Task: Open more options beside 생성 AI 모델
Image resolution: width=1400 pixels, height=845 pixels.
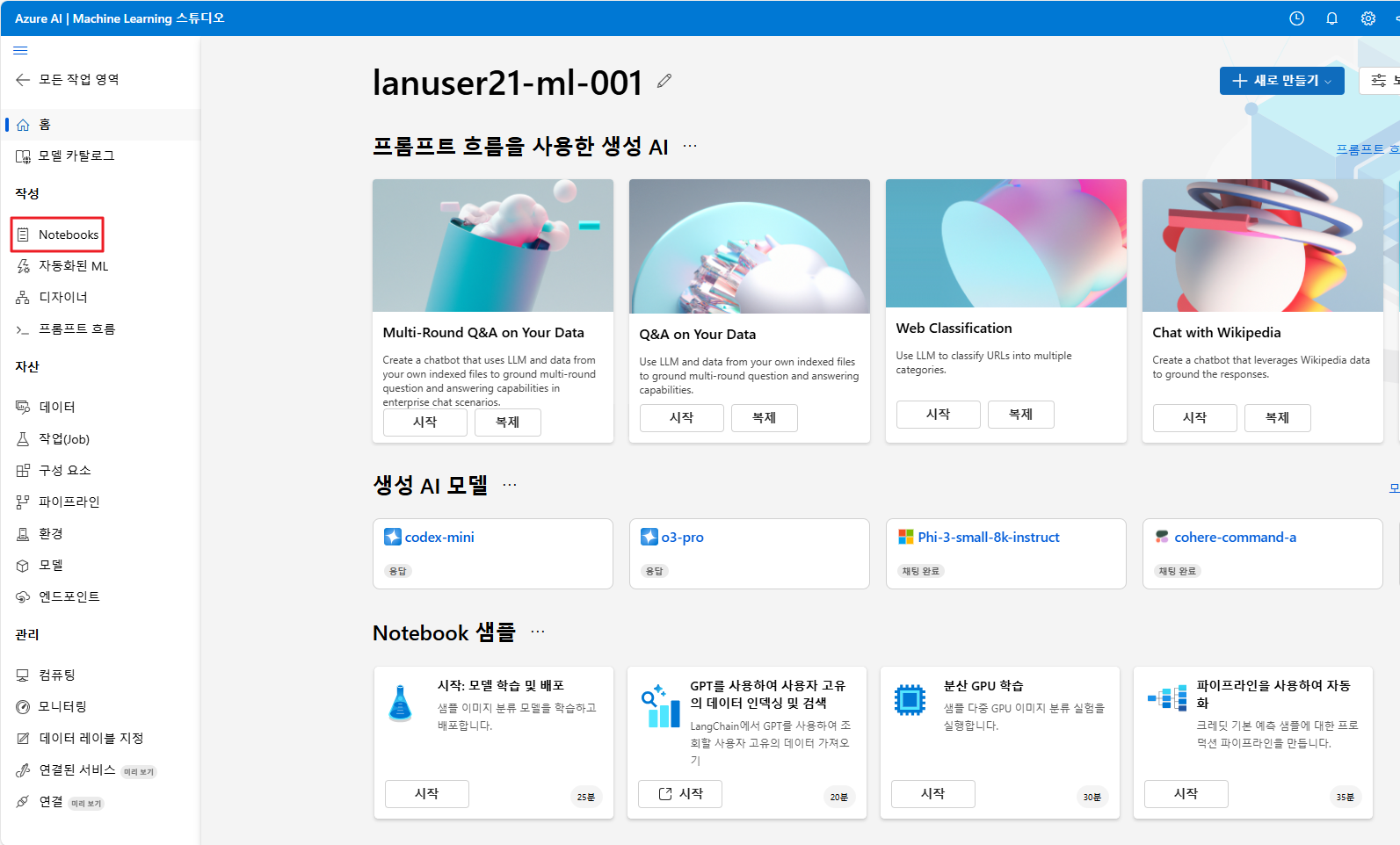Action: click(510, 485)
